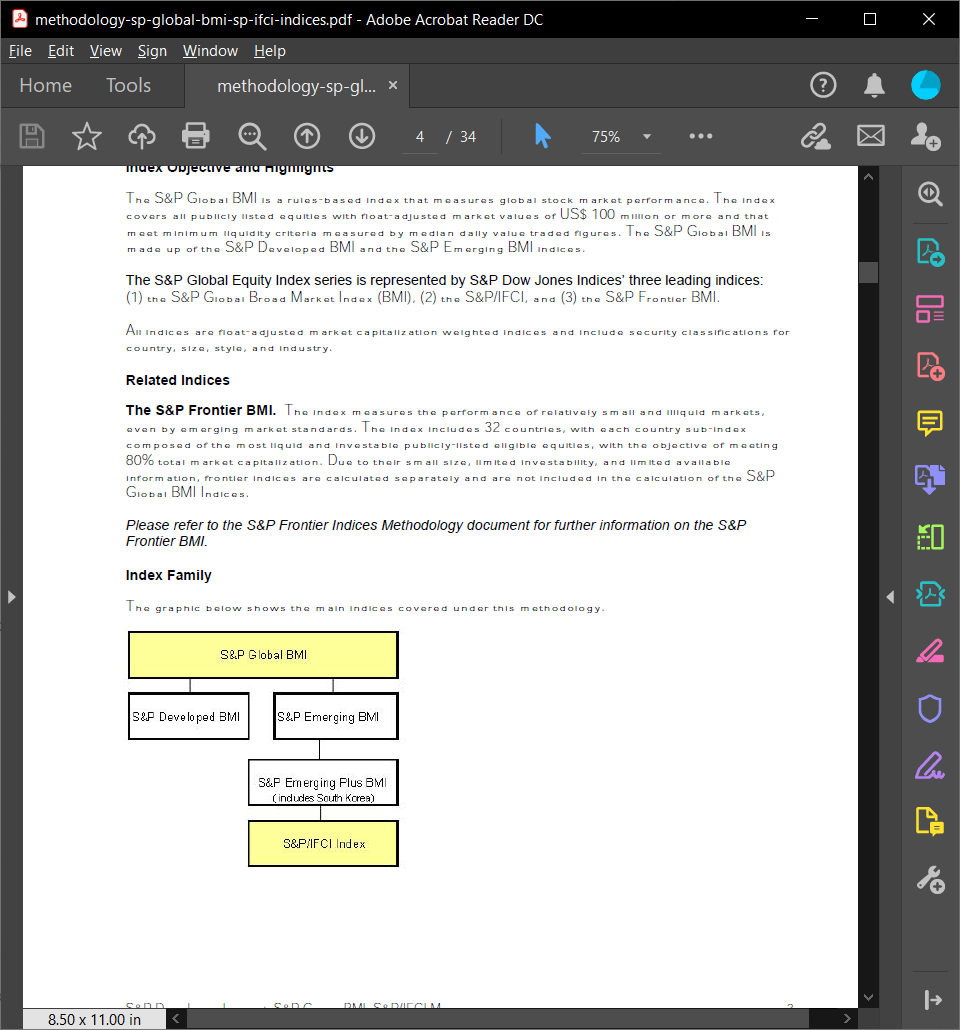Open the Comment tool panel
The height and width of the screenshot is (1030, 960).
[930, 424]
